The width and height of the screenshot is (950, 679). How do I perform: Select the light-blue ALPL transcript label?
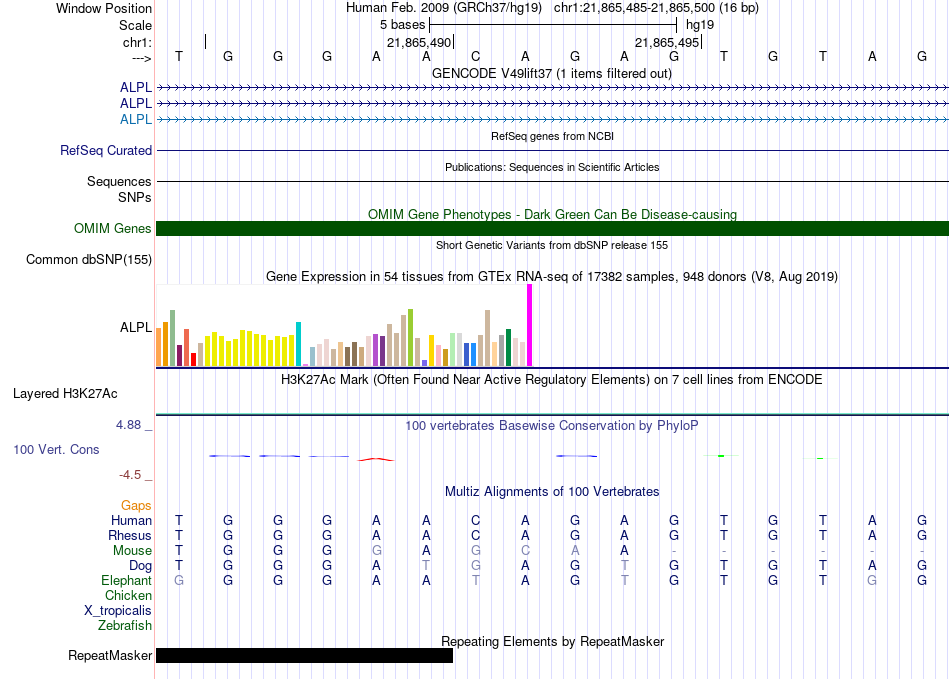coord(136,119)
